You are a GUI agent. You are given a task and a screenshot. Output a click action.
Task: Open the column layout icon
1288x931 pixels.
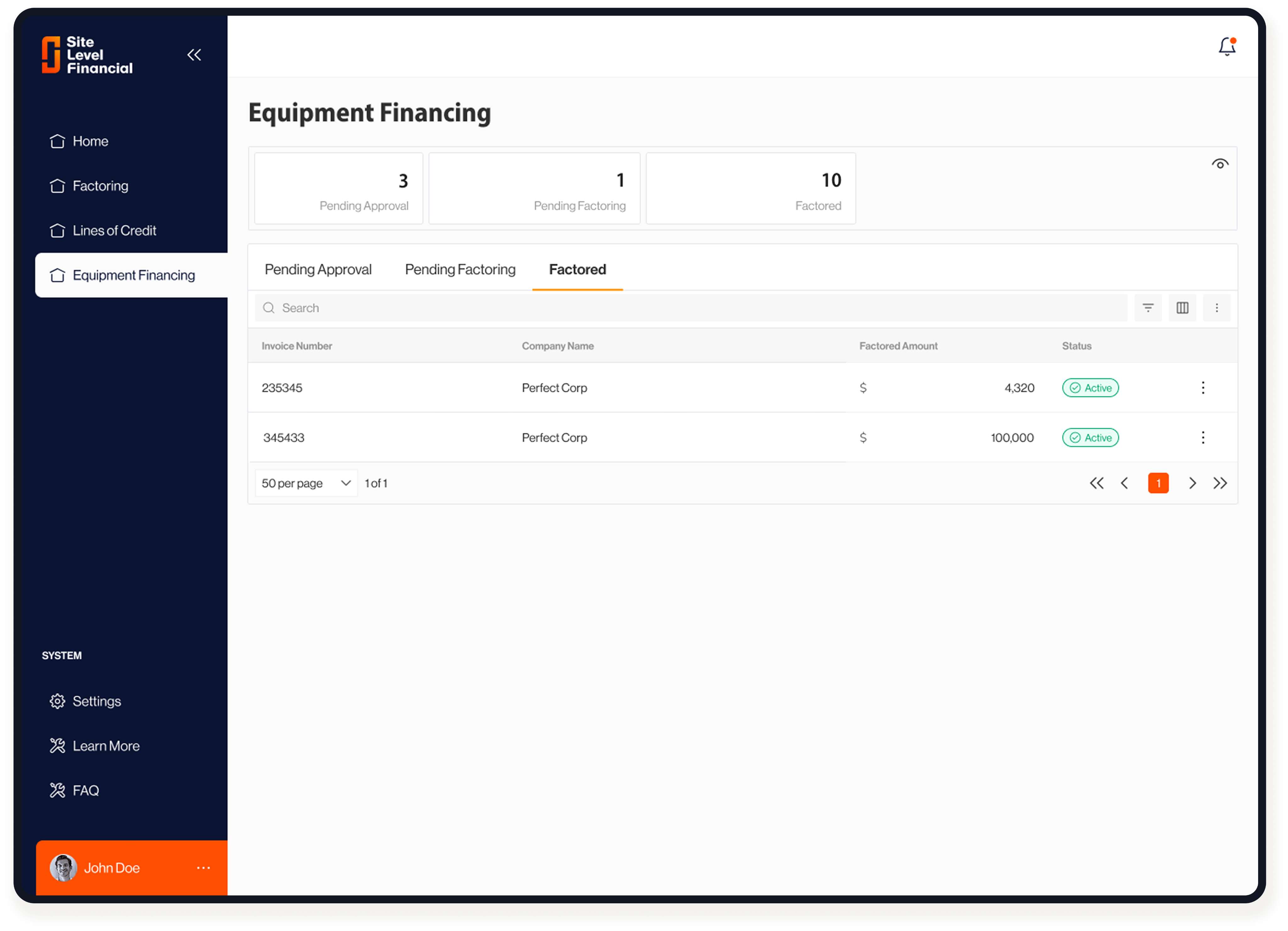(x=1182, y=307)
